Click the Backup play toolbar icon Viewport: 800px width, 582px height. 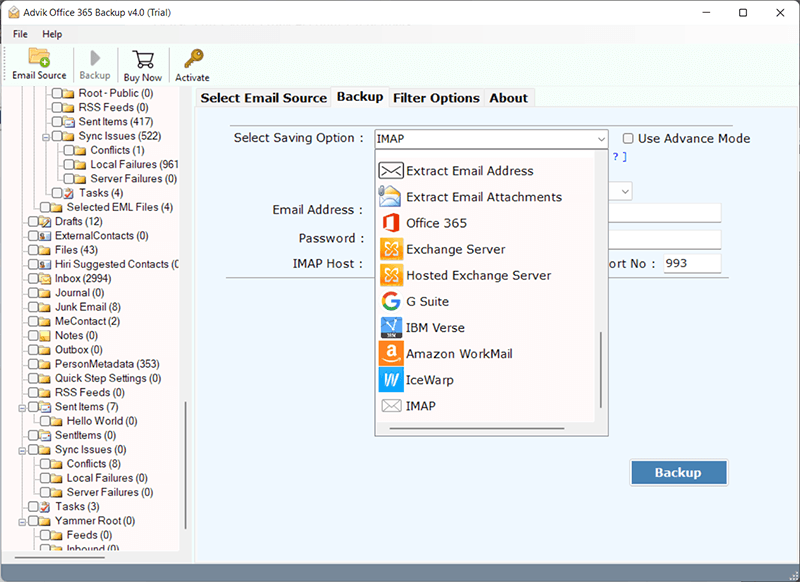pos(95,58)
